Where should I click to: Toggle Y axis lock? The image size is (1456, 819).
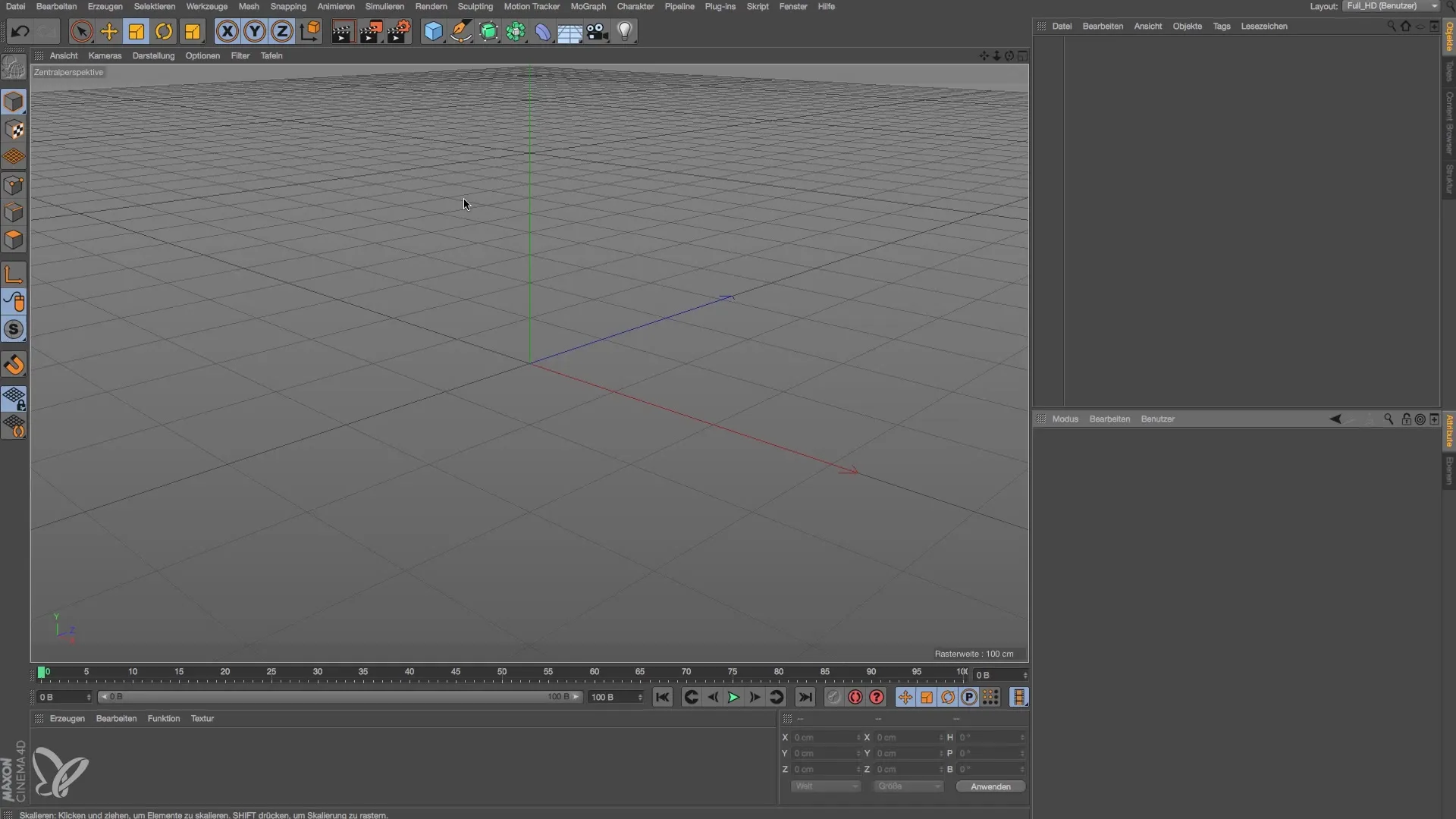coord(255,31)
